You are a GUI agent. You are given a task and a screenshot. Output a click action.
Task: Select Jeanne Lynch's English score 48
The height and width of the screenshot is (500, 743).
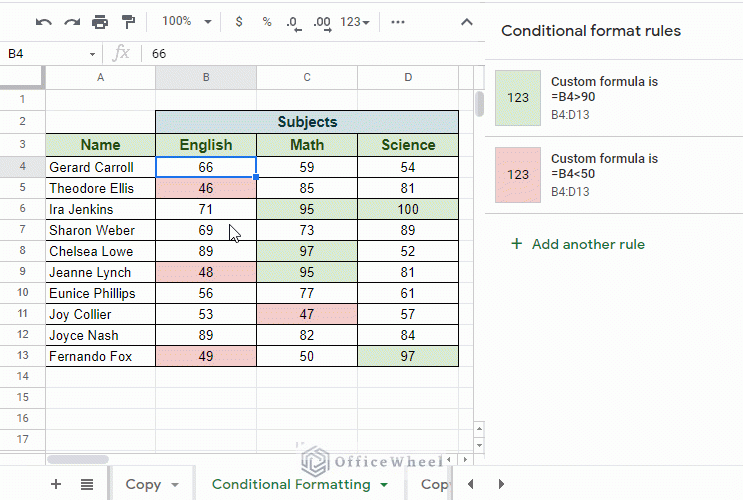206,272
